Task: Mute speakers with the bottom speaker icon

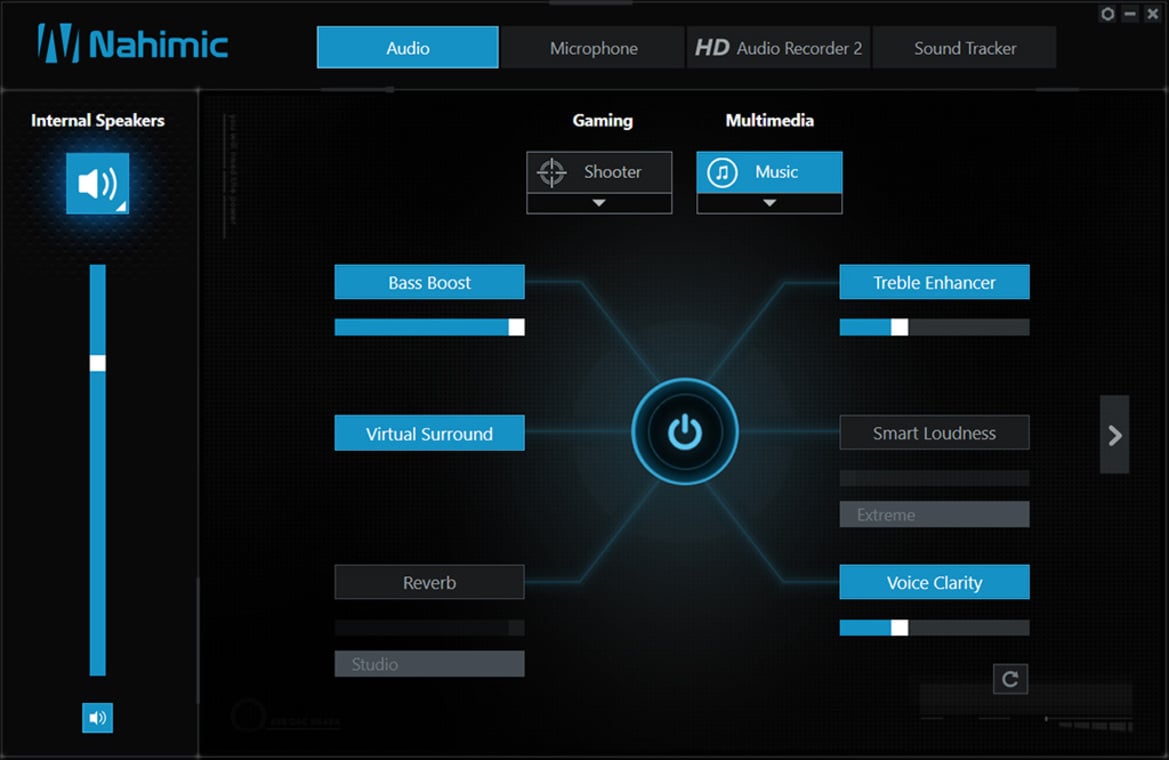Action: (98, 717)
